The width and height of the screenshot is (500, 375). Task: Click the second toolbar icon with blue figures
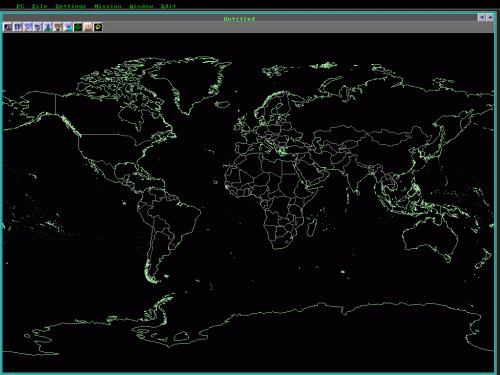point(18,27)
